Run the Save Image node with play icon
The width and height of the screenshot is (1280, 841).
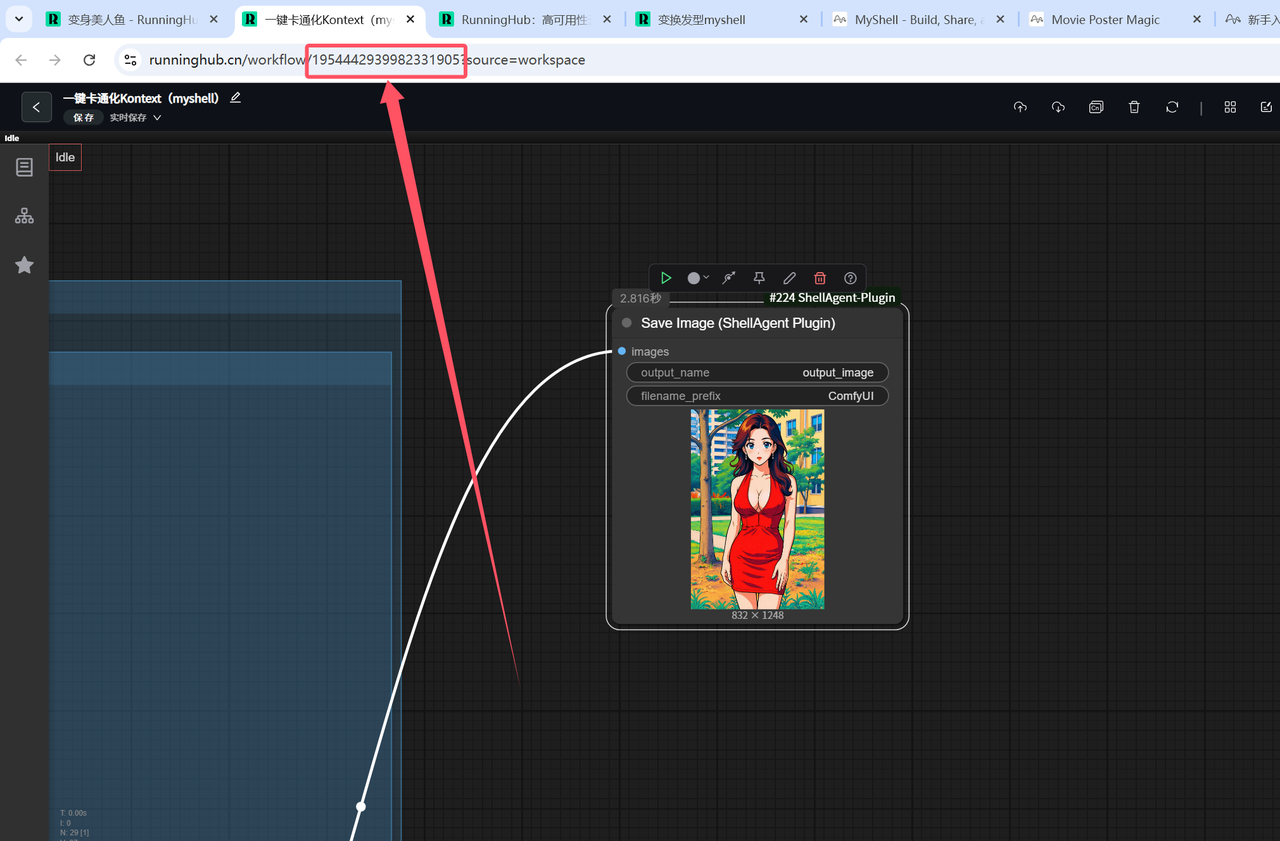pyautogui.click(x=666, y=278)
